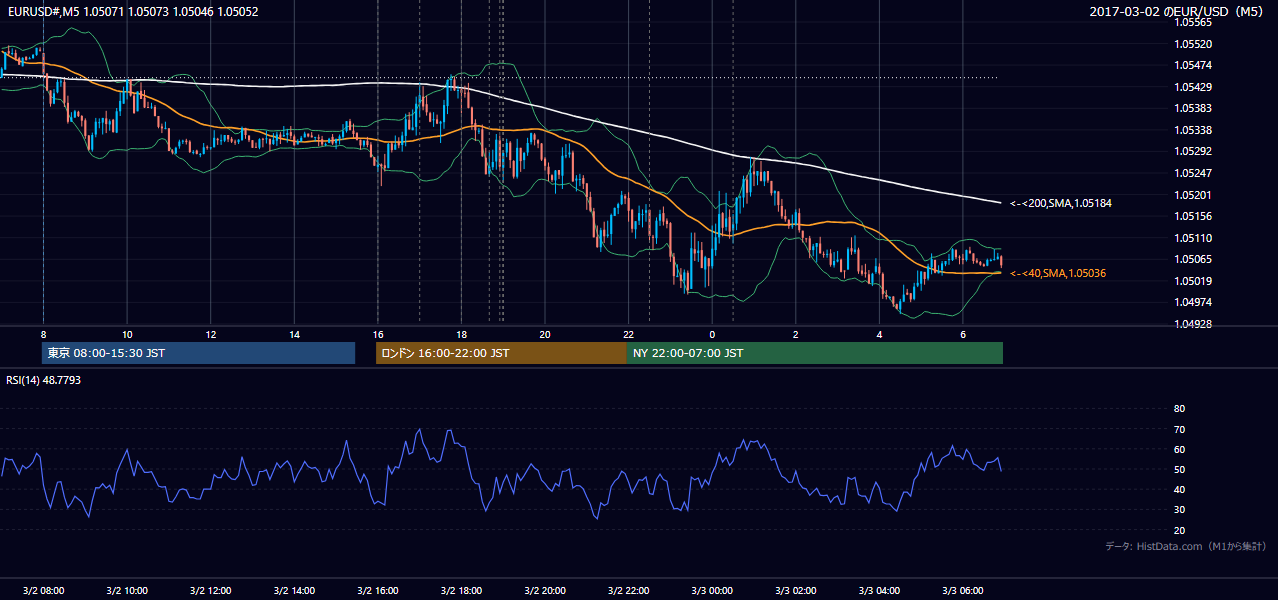Click hour tick 18 under the price chart
The height and width of the screenshot is (600, 1278).
point(461,334)
